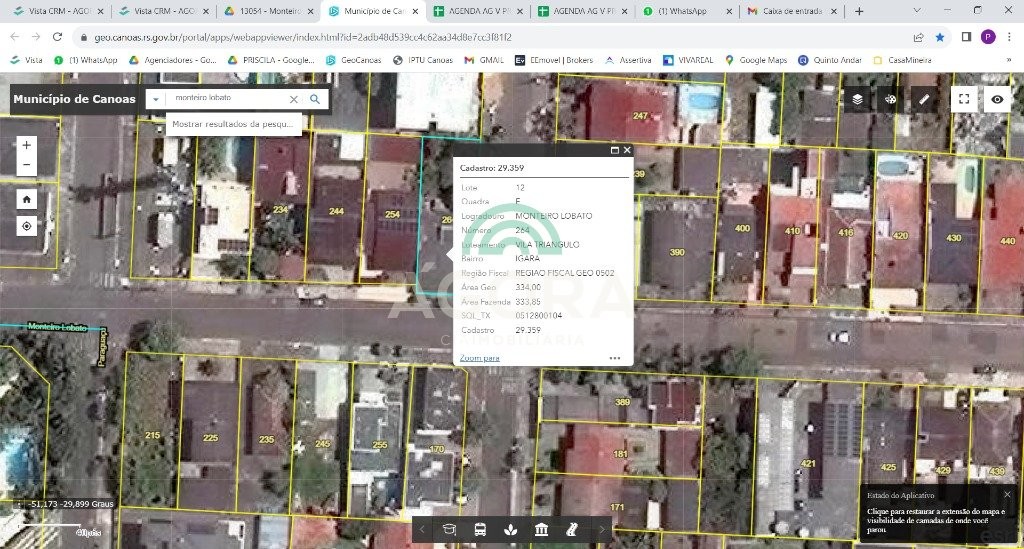
Task: Dismiss the Estado do Aplicativo notification
Action: [x=1007, y=494]
